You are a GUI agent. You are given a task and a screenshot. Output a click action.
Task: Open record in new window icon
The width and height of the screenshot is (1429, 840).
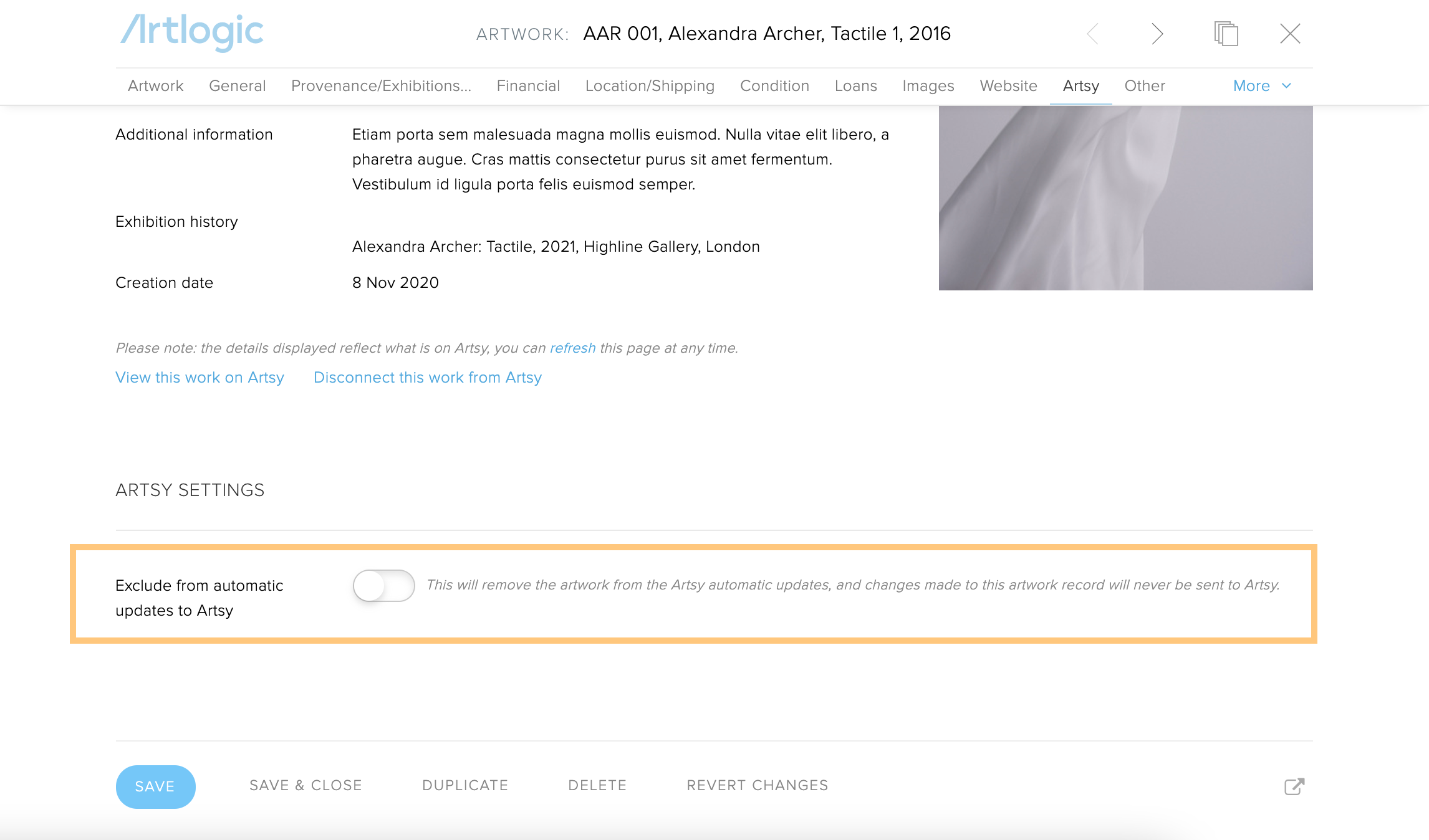[1294, 786]
